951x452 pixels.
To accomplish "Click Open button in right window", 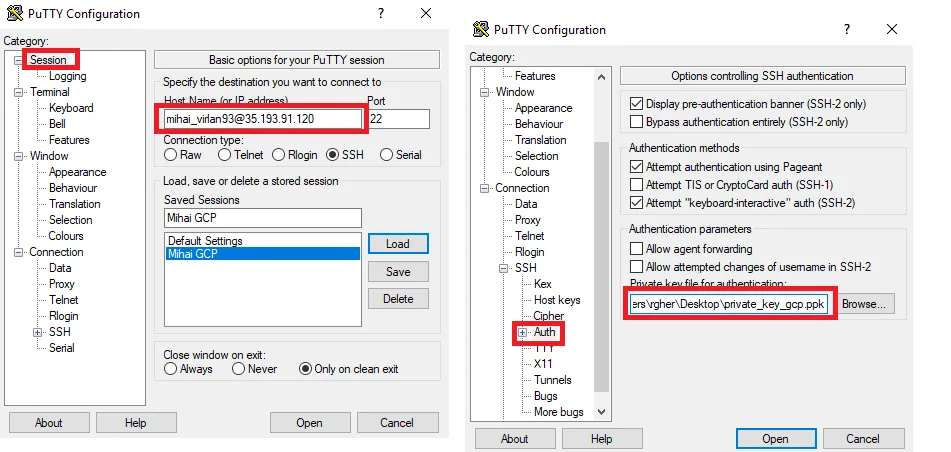I will point(775,439).
